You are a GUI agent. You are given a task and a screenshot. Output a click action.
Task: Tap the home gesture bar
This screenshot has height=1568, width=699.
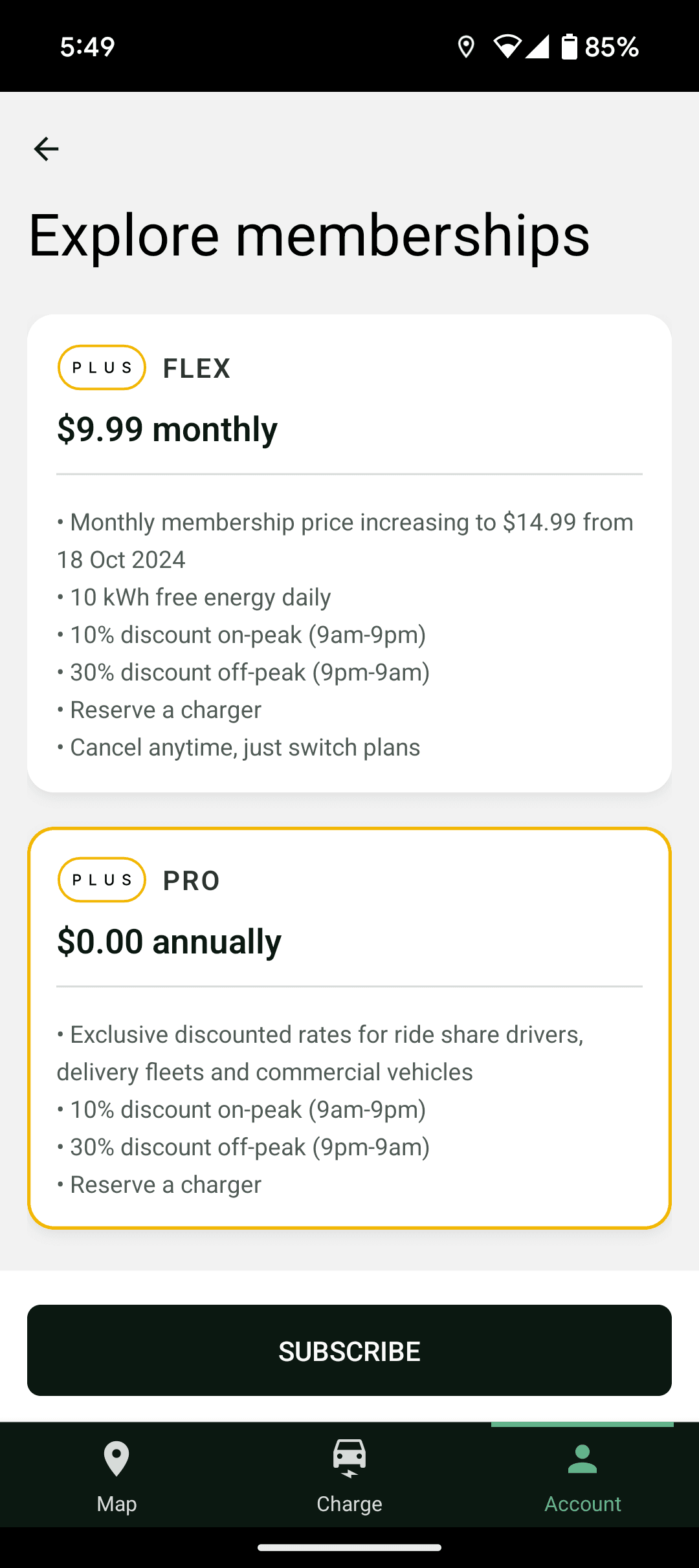(349, 1548)
